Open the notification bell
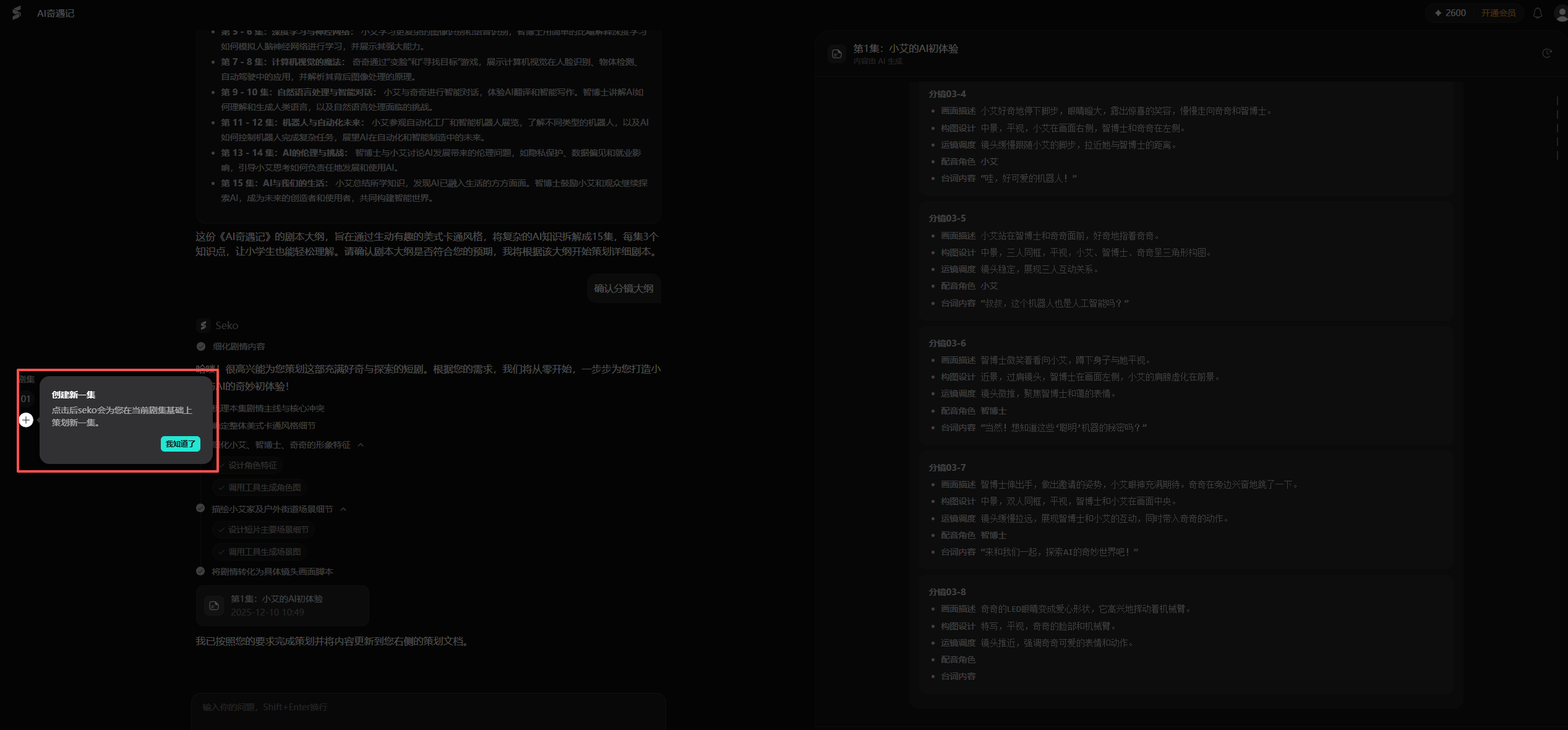Viewport: 1568px width, 730px height. point(1537,13)
